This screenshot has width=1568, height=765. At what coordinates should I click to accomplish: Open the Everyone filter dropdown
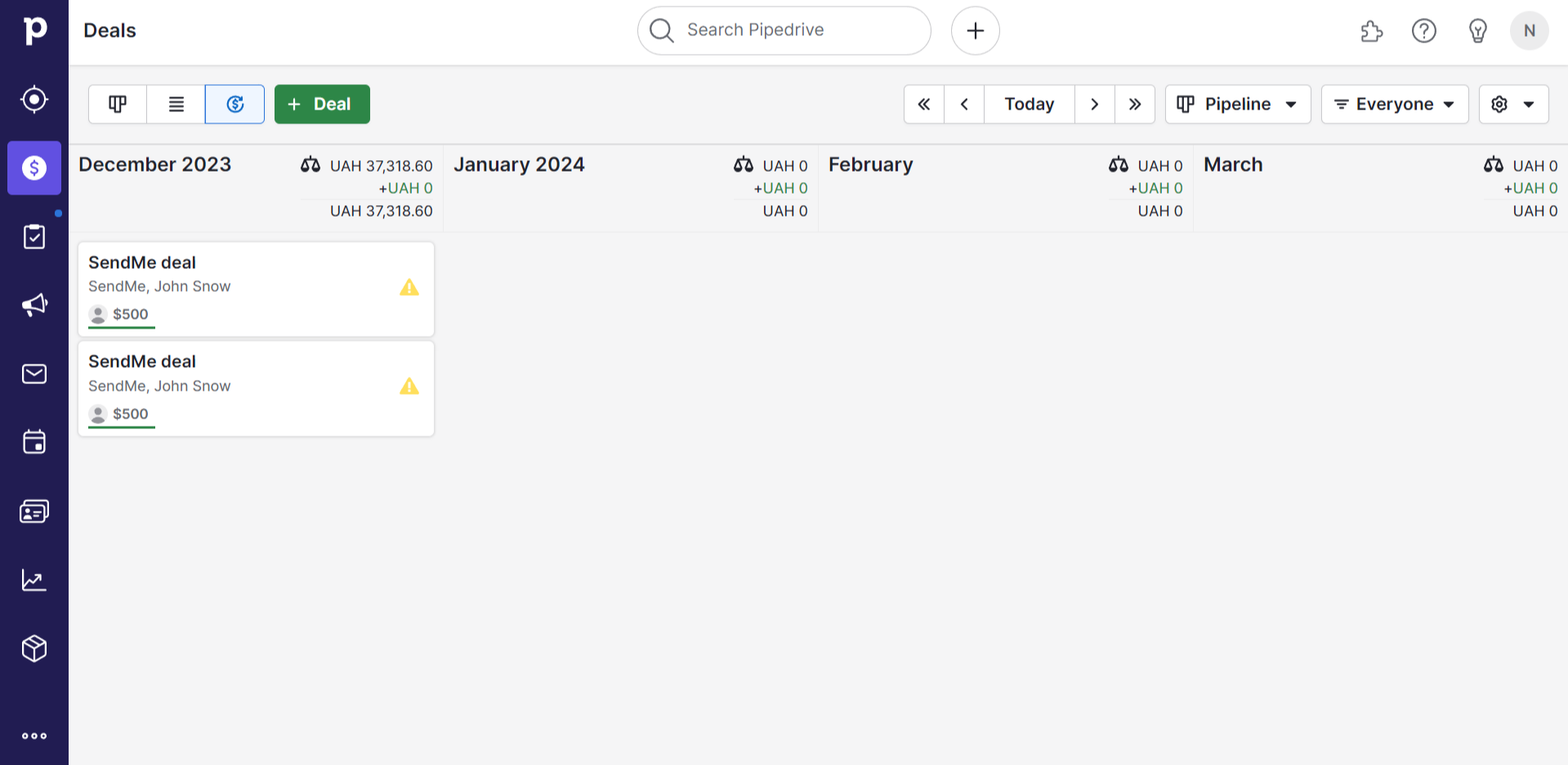pos(1394,105)
